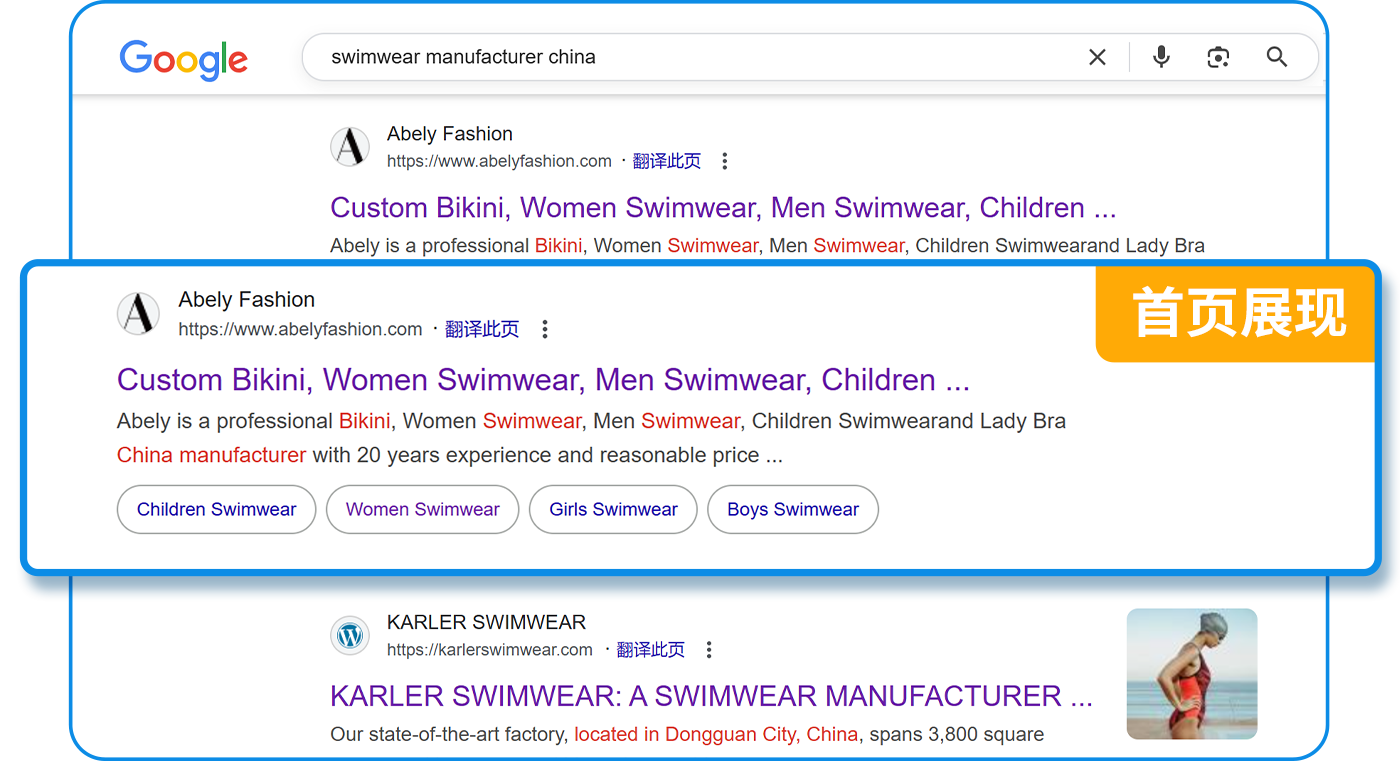Click the Google logo
This screenshot has width=1400, height=761.
pyautogui.click(x=183, y=59)
